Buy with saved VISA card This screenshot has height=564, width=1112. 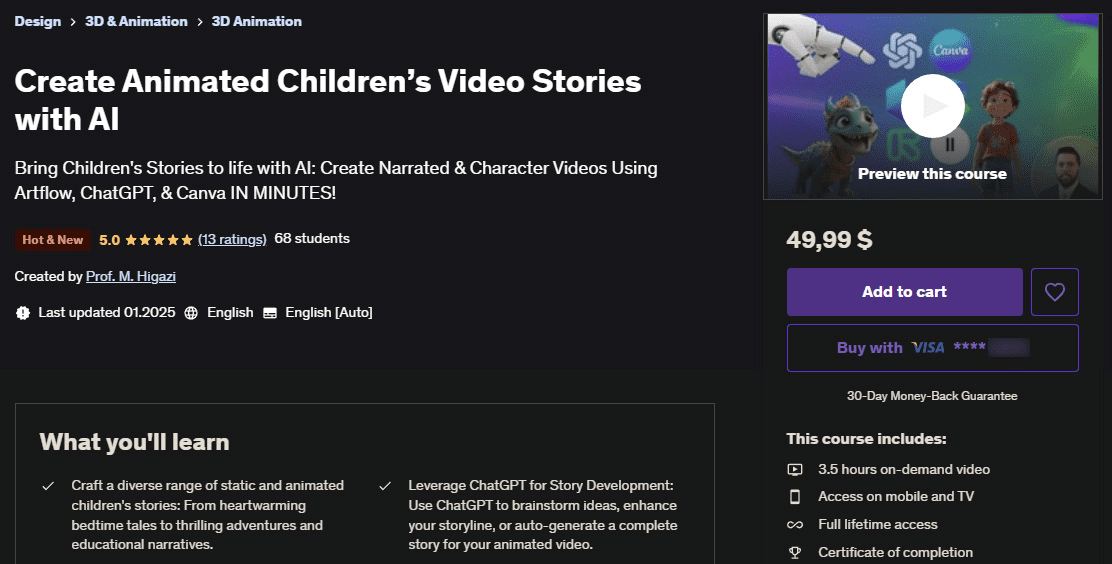coord(932,348)
